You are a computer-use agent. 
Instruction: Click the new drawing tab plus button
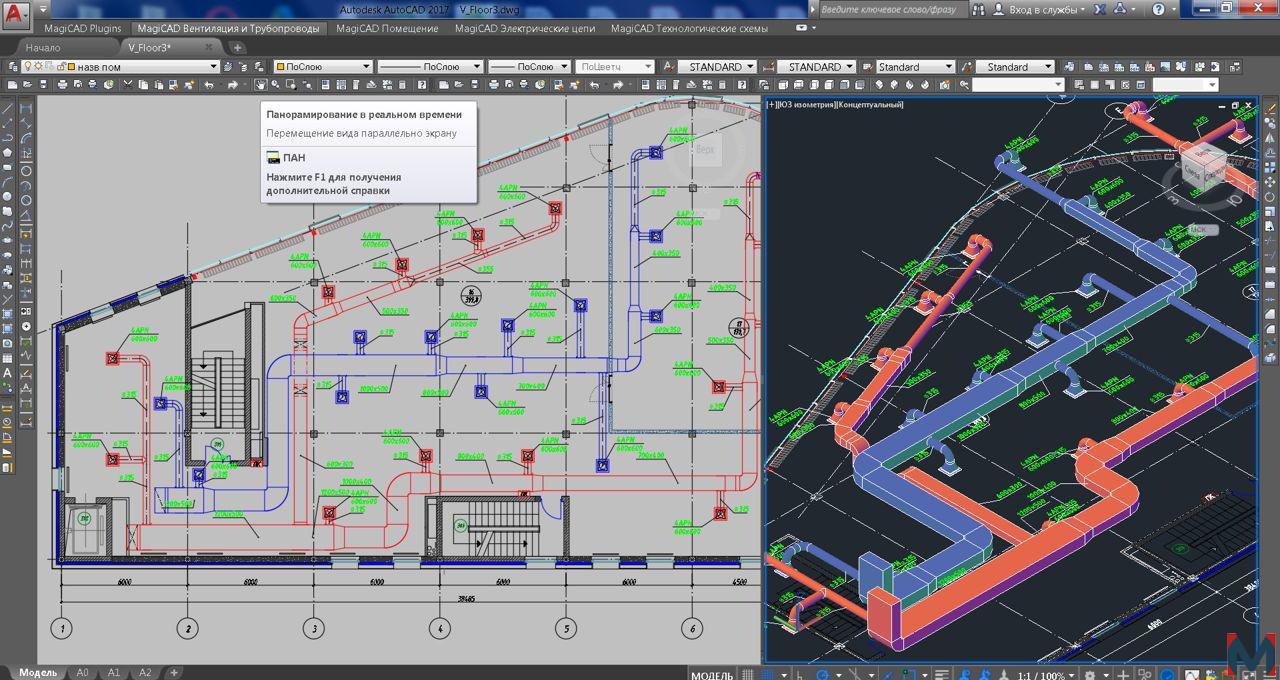coord(238,47)
